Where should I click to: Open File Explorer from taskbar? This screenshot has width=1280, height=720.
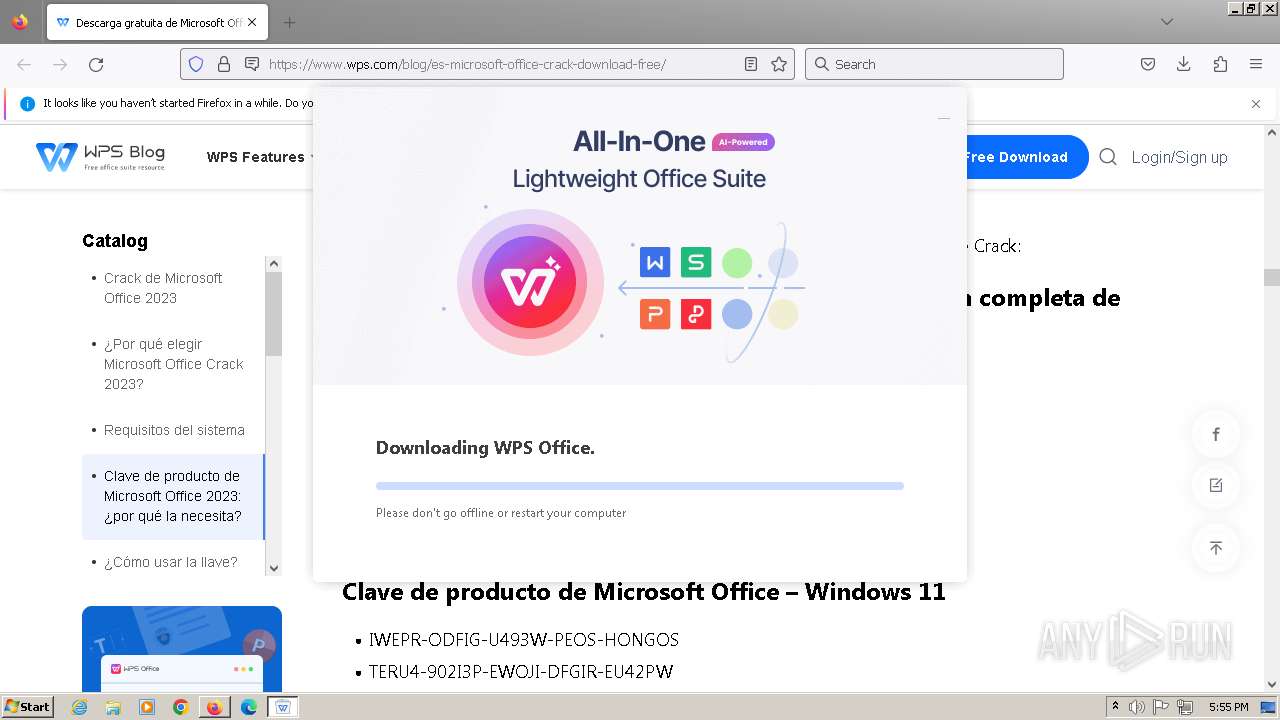[x=113, y=707]
